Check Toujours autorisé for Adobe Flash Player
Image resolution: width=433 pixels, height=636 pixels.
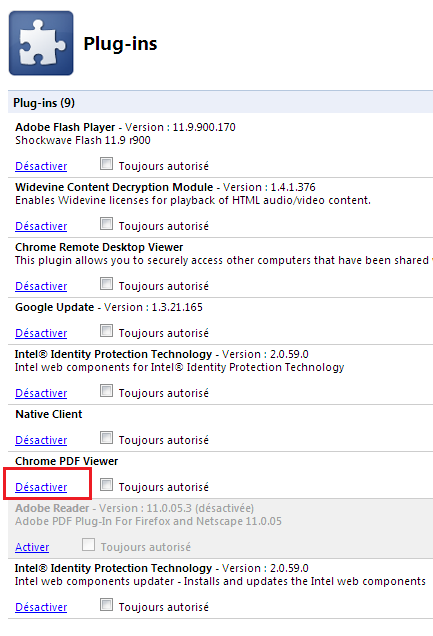[x=106, y=164]
